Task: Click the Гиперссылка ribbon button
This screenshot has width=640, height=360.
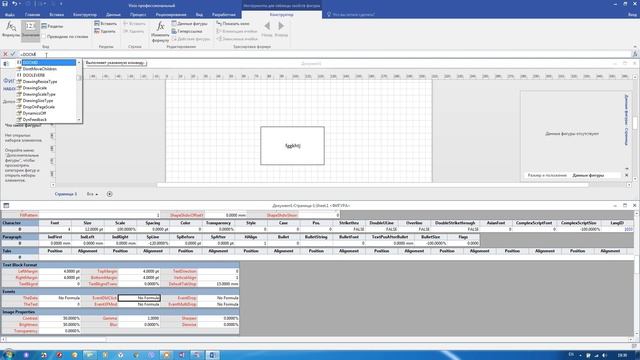Action: click(187, 31)
